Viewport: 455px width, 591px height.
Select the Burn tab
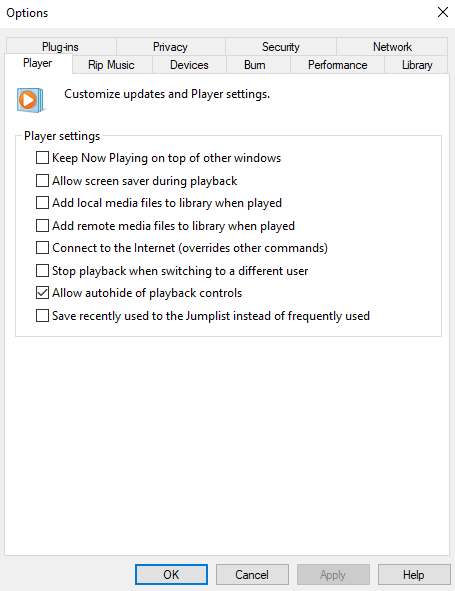pos(255,65)
